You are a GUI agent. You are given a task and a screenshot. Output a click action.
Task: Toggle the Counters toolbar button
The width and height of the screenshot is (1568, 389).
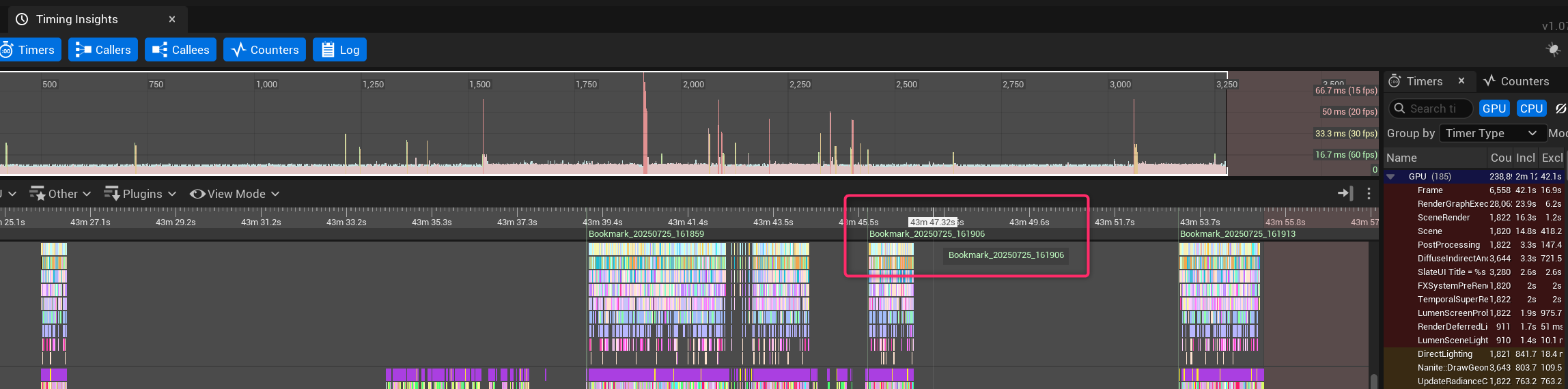click(264, 50)
